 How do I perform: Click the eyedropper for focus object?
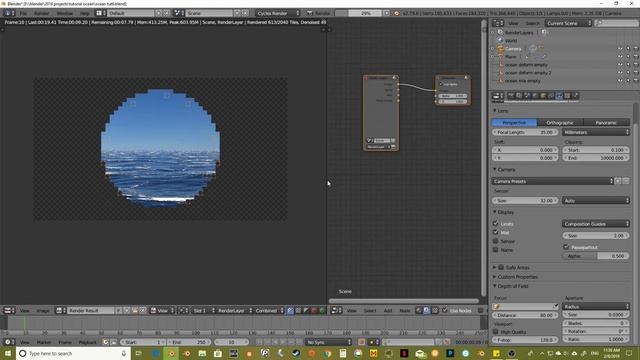coord(556,306)
